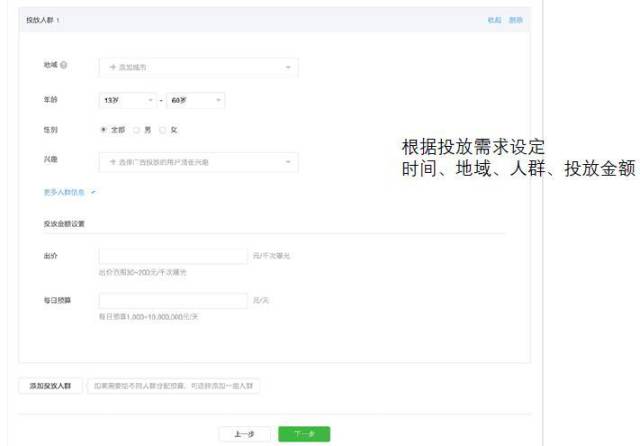Click the 出价 bid input field
This screenshot has width=640, height=446.
(x=172, y=256)
